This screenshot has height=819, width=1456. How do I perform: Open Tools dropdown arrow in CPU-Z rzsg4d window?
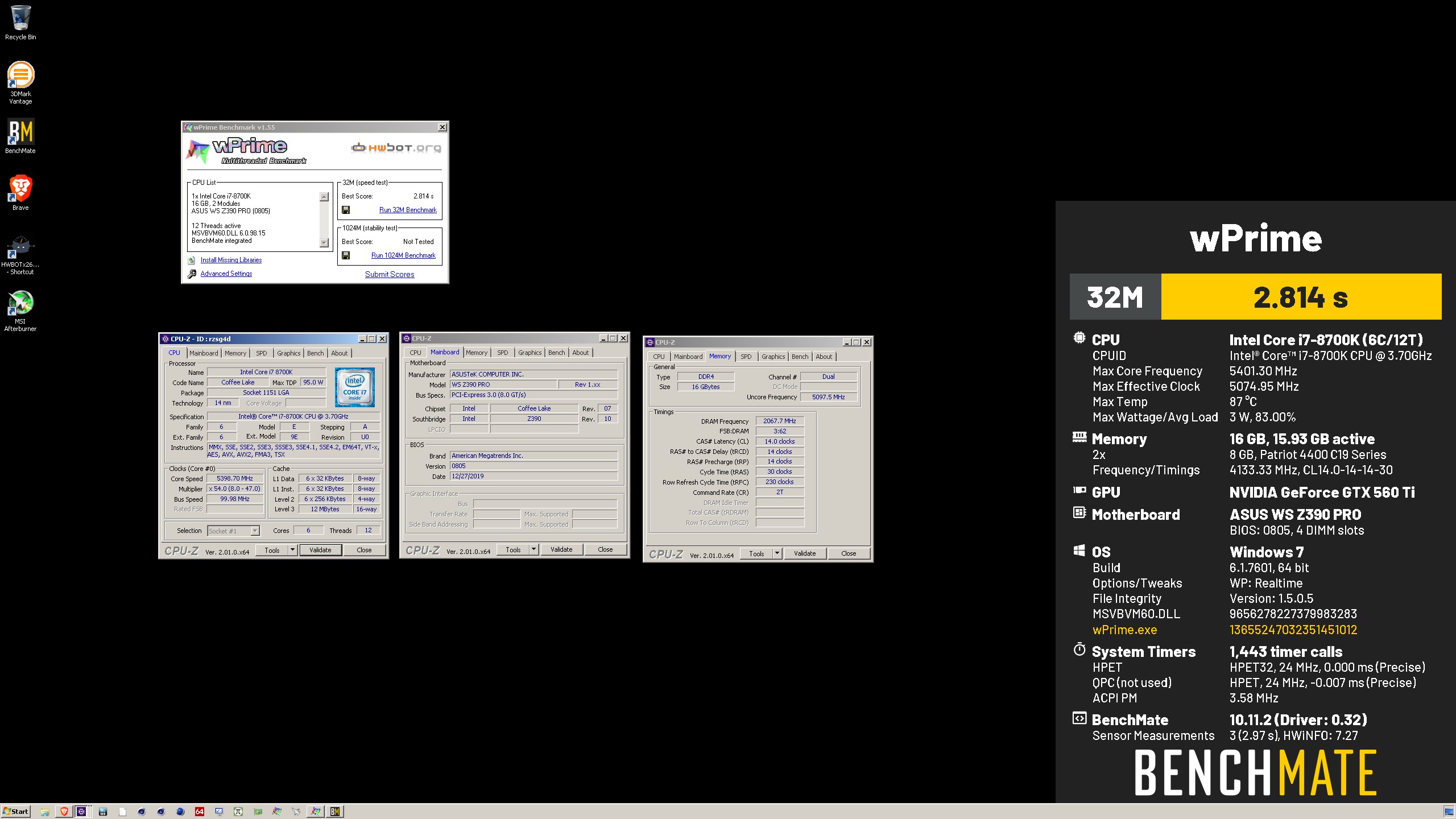pos(292,550)
